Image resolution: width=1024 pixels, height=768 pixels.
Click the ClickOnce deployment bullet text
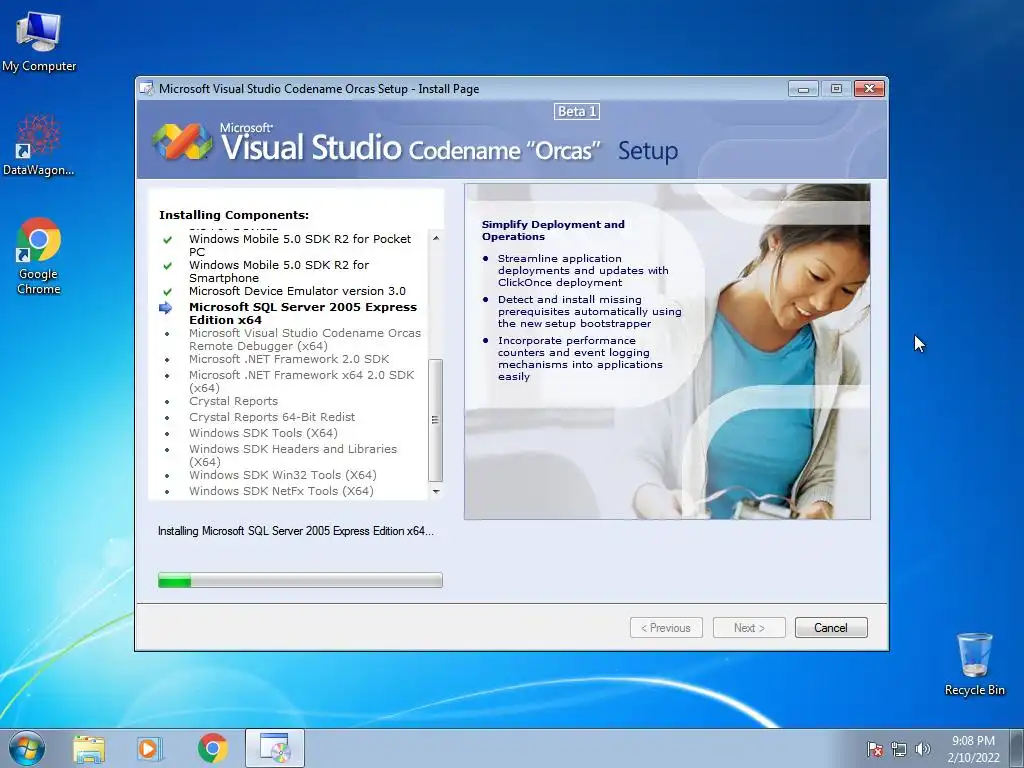(583, 270)
